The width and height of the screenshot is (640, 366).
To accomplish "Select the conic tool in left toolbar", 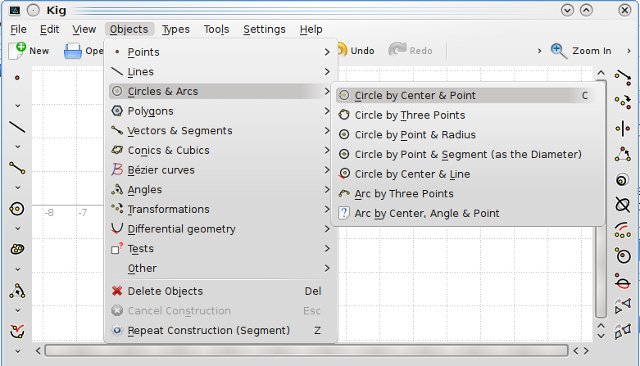I will click(17, 249).
